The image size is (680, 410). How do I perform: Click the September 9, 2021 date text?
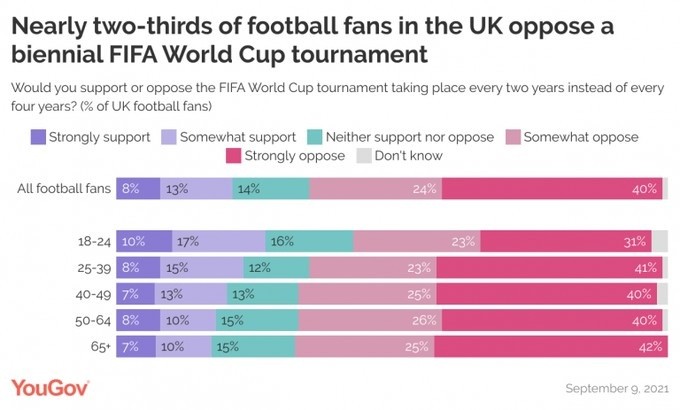(617, 388)
